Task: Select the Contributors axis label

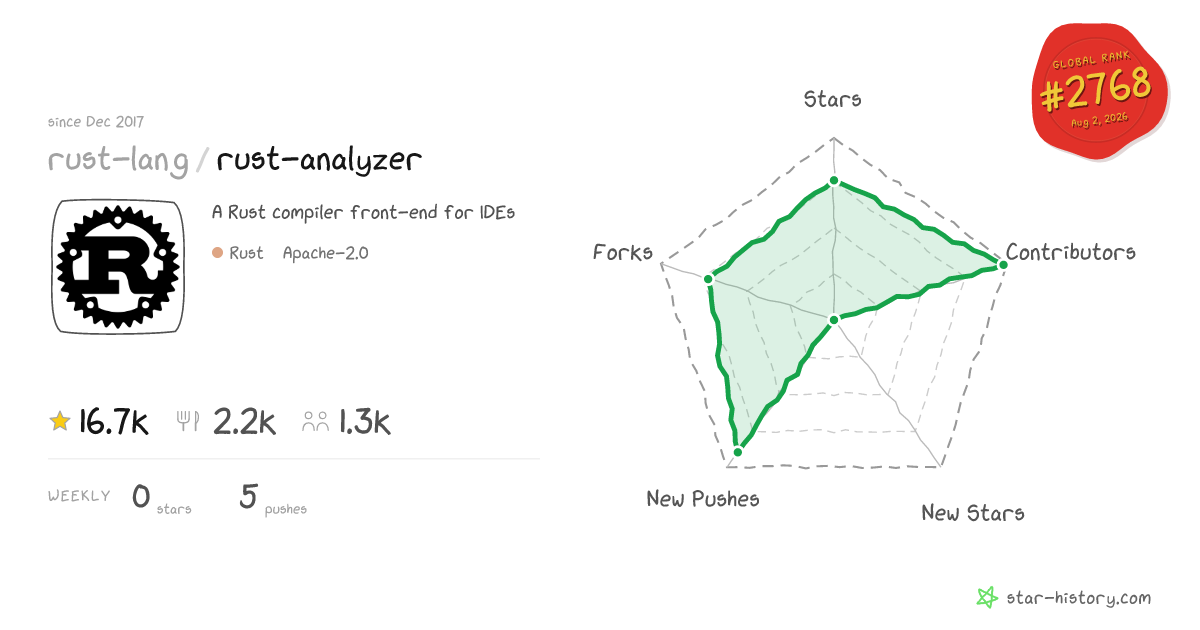Action: pyautogui.click(x=1070, y=252)
